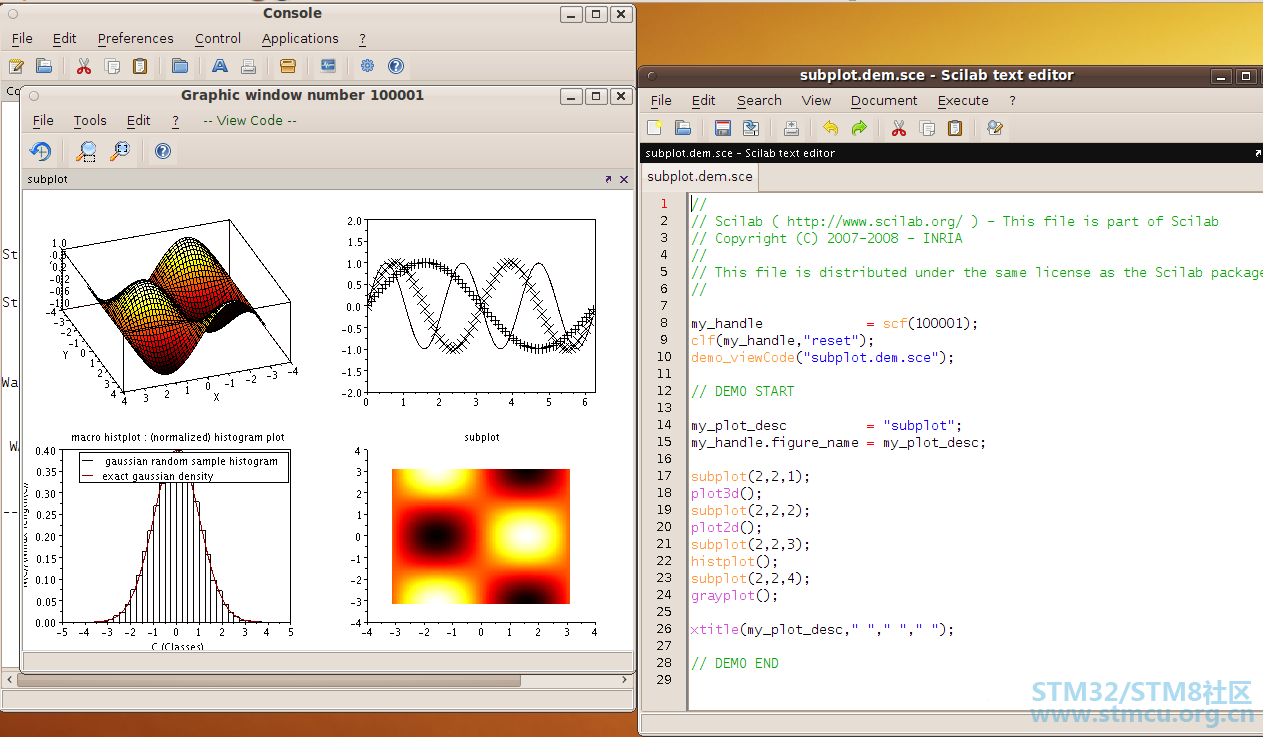Click code line 'grayplot();' in editor
Image resolution: width=1263 pixels, height=737 pixels.
[x=734, y=595]
